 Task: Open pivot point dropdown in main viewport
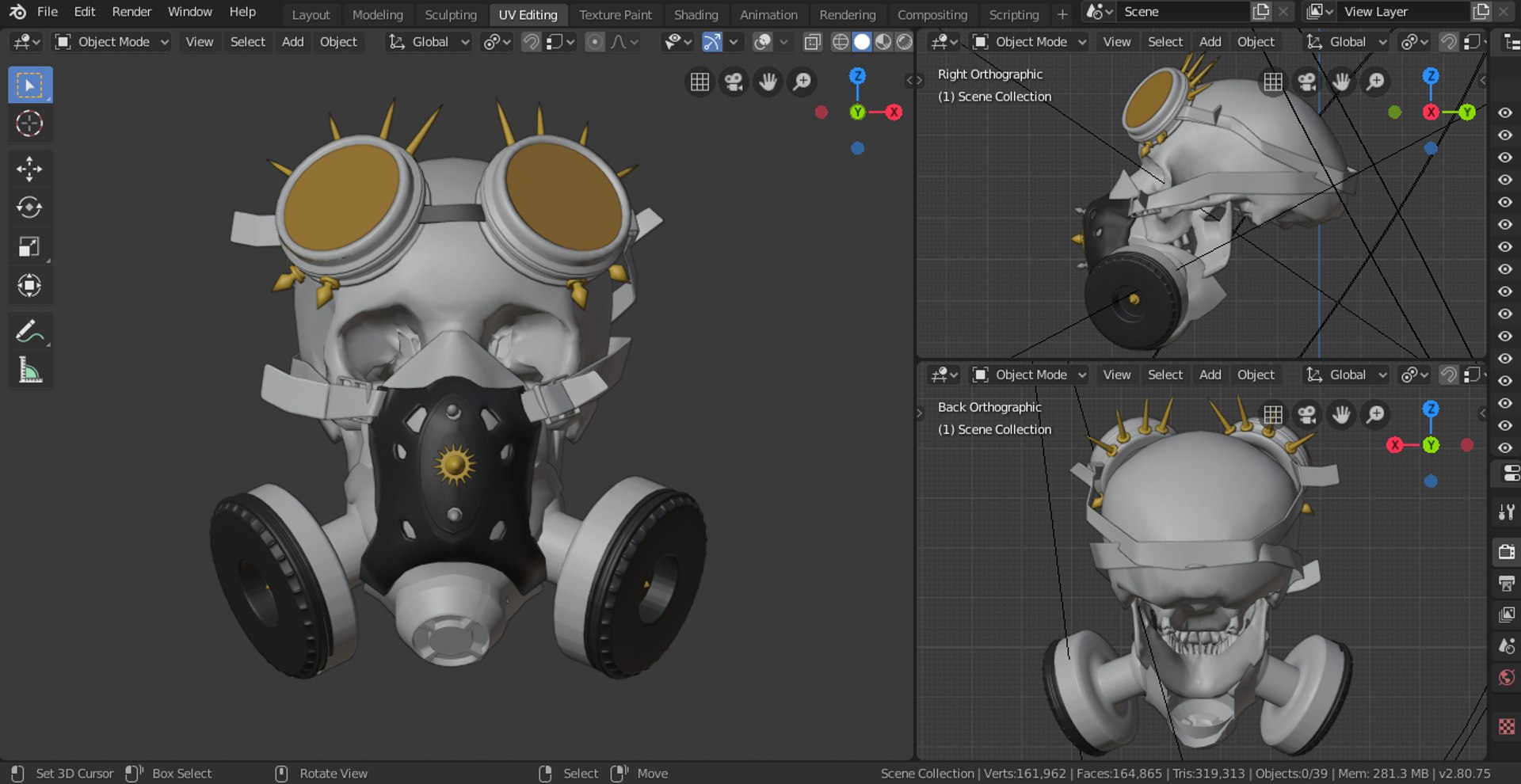pos(497,42)
